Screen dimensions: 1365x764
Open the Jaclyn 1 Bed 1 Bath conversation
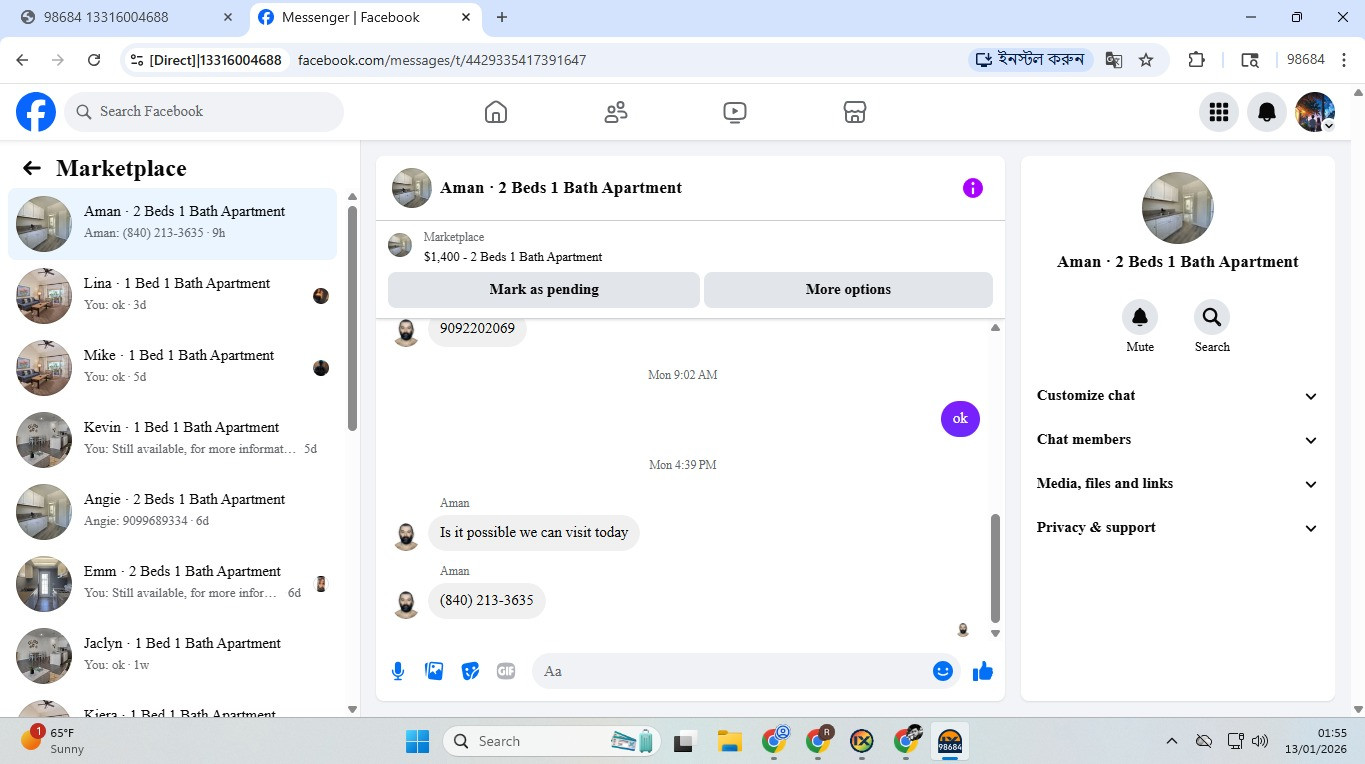point(172,656)
